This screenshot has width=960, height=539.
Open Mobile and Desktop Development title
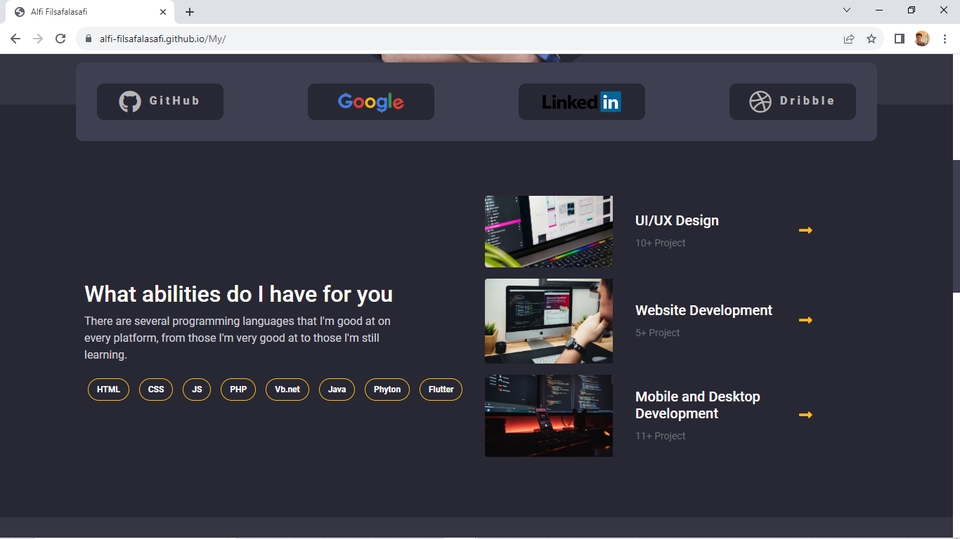click(x=697, y=405)
